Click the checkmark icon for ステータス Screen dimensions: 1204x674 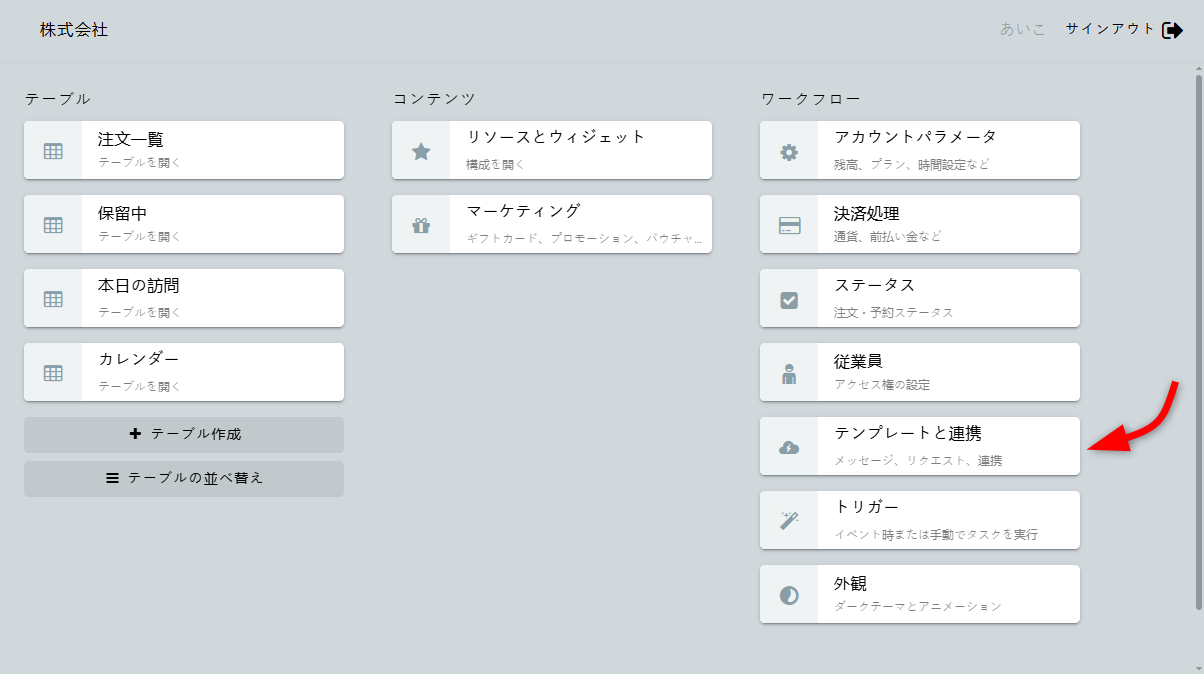click(x=789, y=299)
